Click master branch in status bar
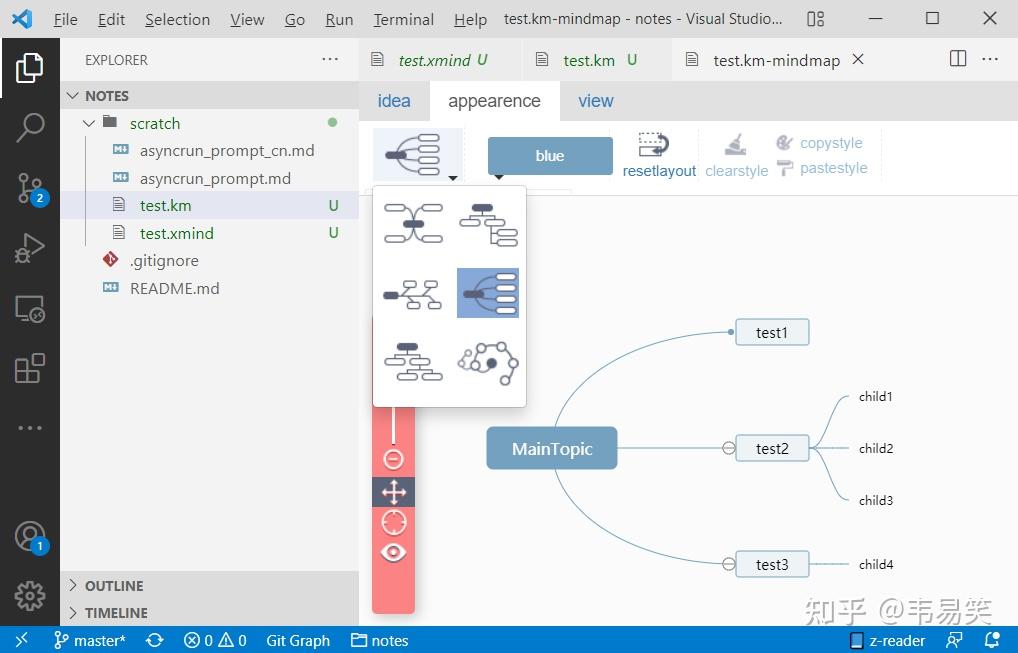Image resolution: width=1018 pixels, height=653 pixels. pyautogui.click(x=90, y=641)
